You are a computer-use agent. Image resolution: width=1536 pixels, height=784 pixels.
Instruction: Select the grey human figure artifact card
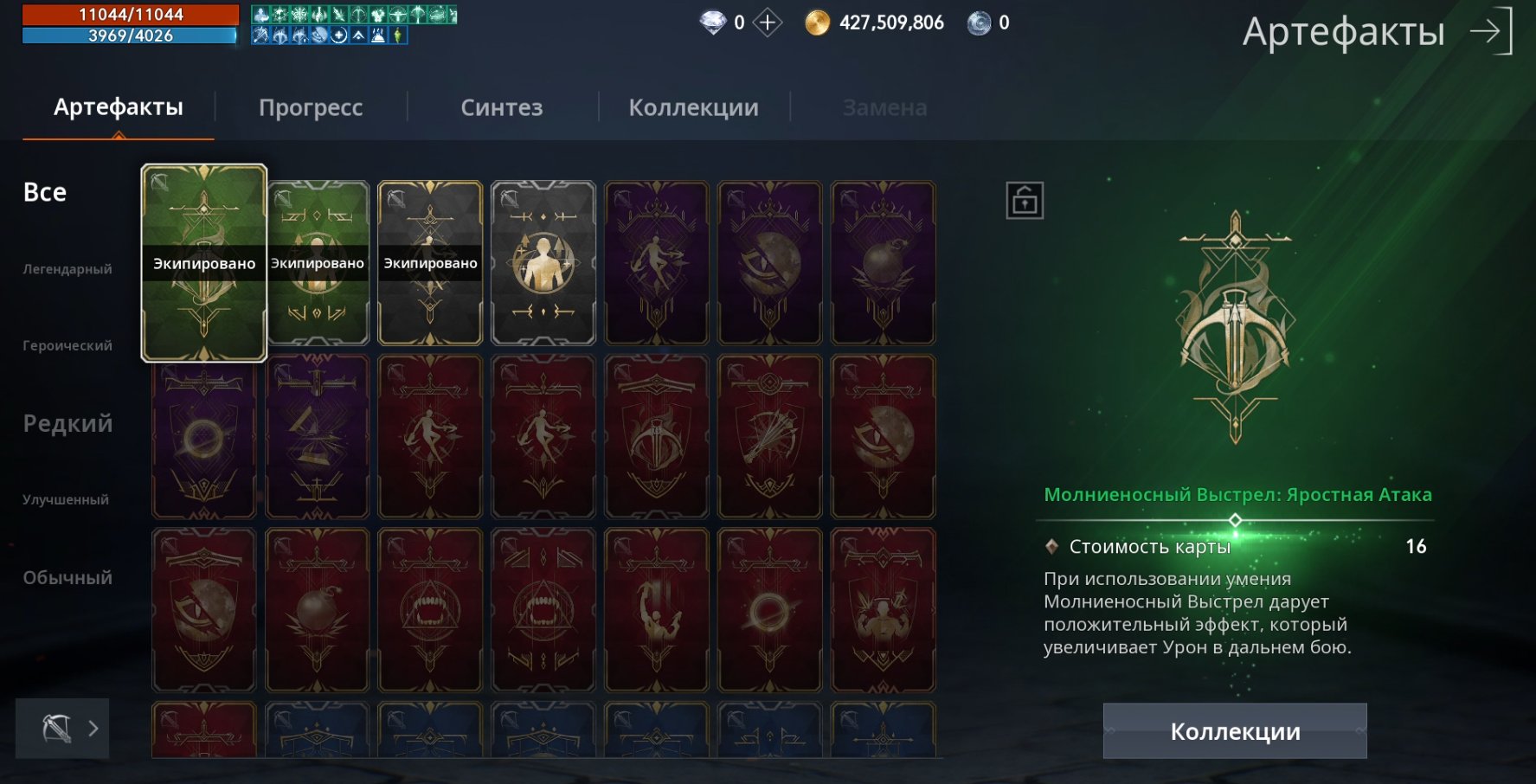coord(543,263)
